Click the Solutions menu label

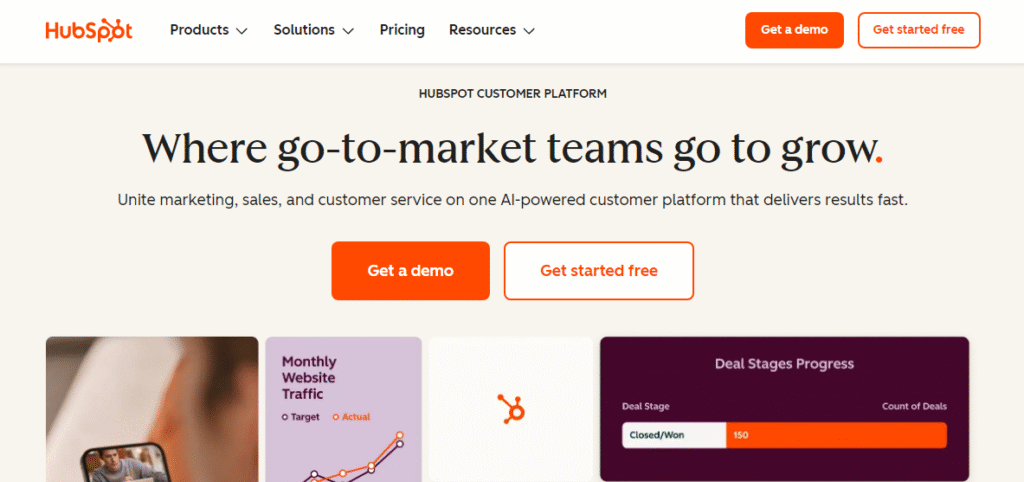(304, 30)
